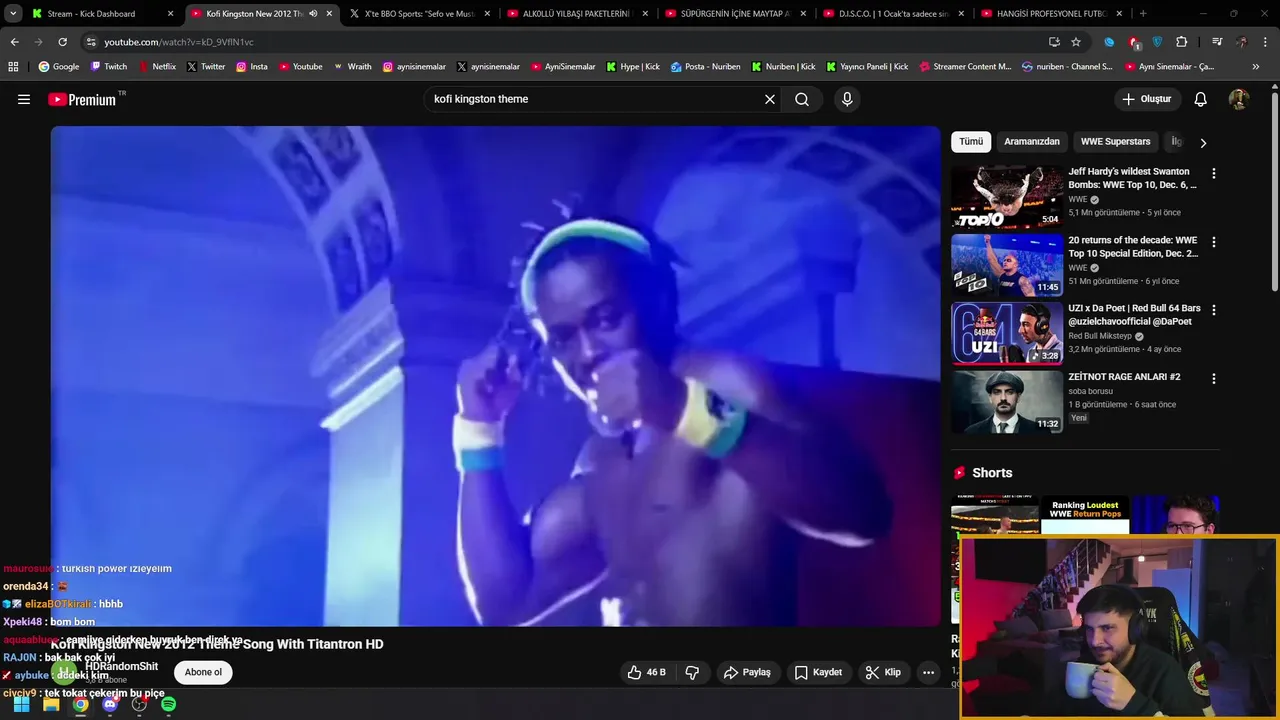The height and width of the screenshot is (720, 1280).
Task: Open the Oluştur create button
Action: coord(1148,99)
